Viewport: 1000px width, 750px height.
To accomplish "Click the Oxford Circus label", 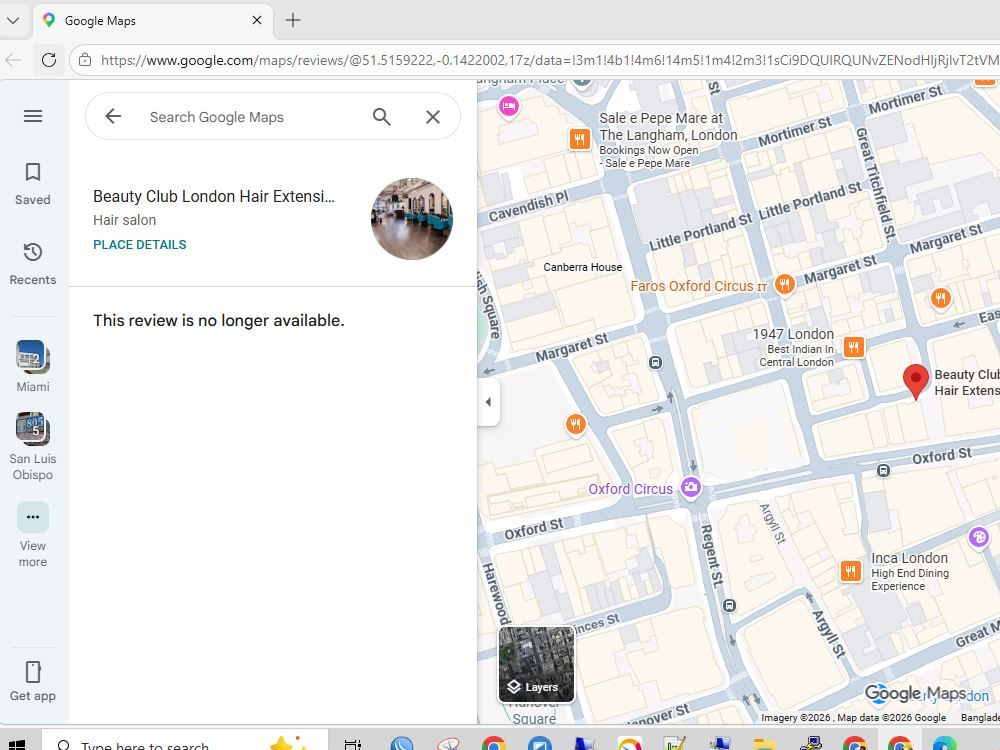I will pyautogui.click(x=630, y=489).
